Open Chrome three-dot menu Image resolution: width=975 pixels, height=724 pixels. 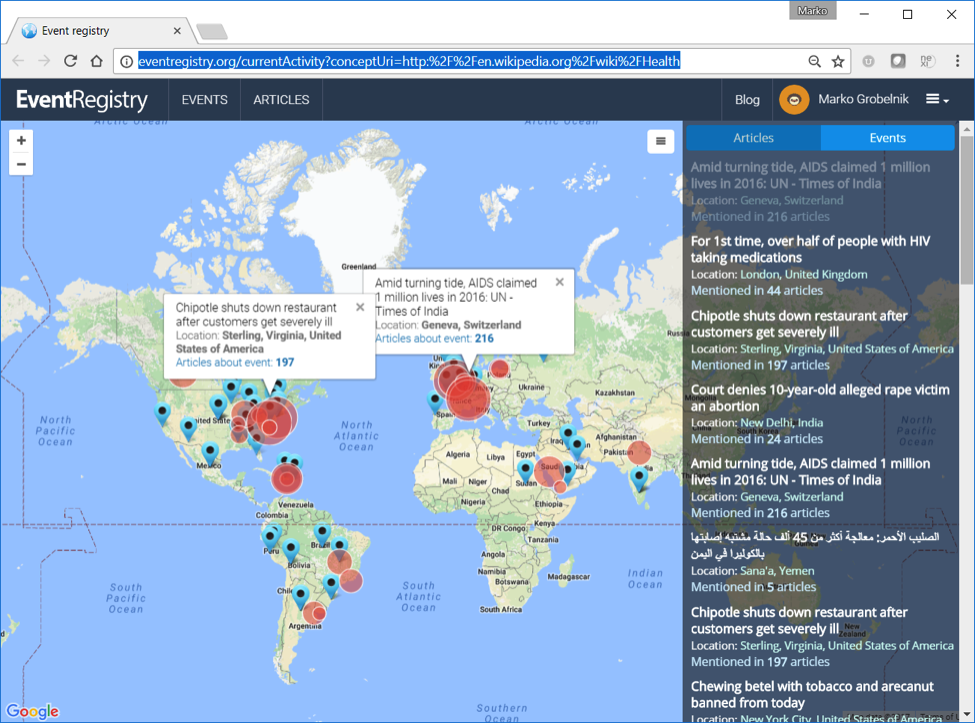tap(957, 61)
